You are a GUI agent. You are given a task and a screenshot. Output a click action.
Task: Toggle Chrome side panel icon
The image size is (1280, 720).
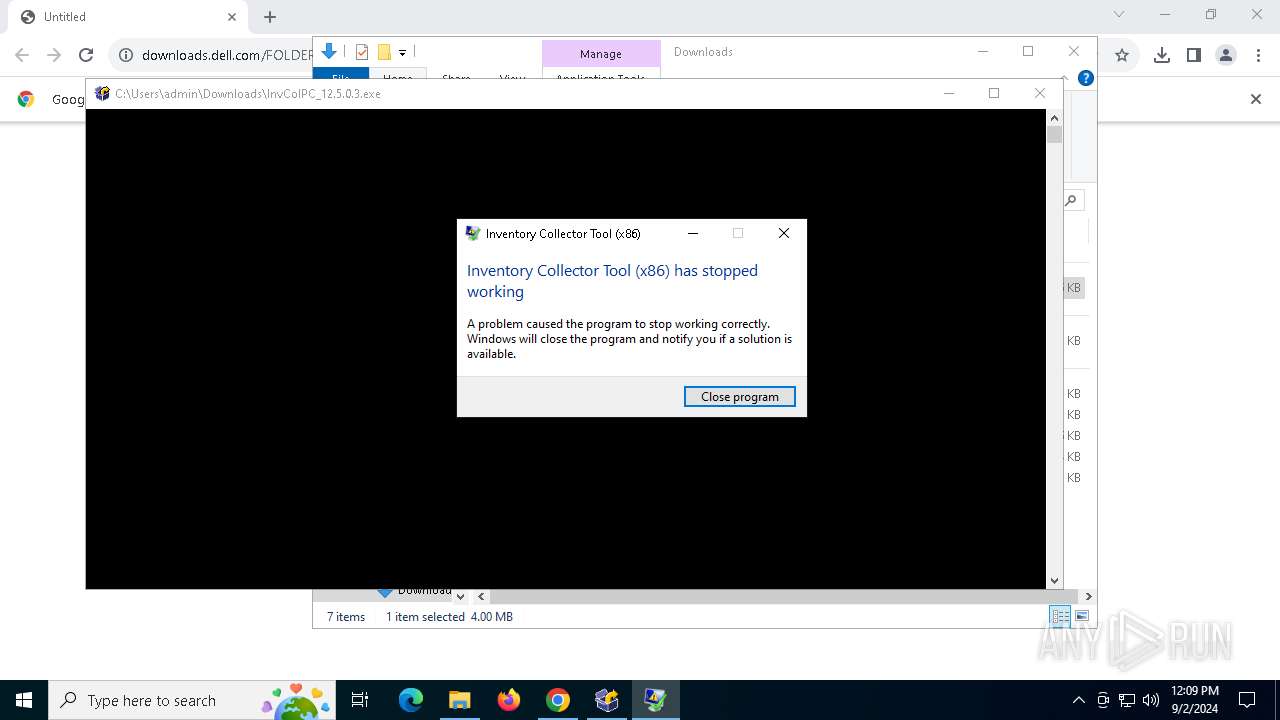pos(1193,55)
